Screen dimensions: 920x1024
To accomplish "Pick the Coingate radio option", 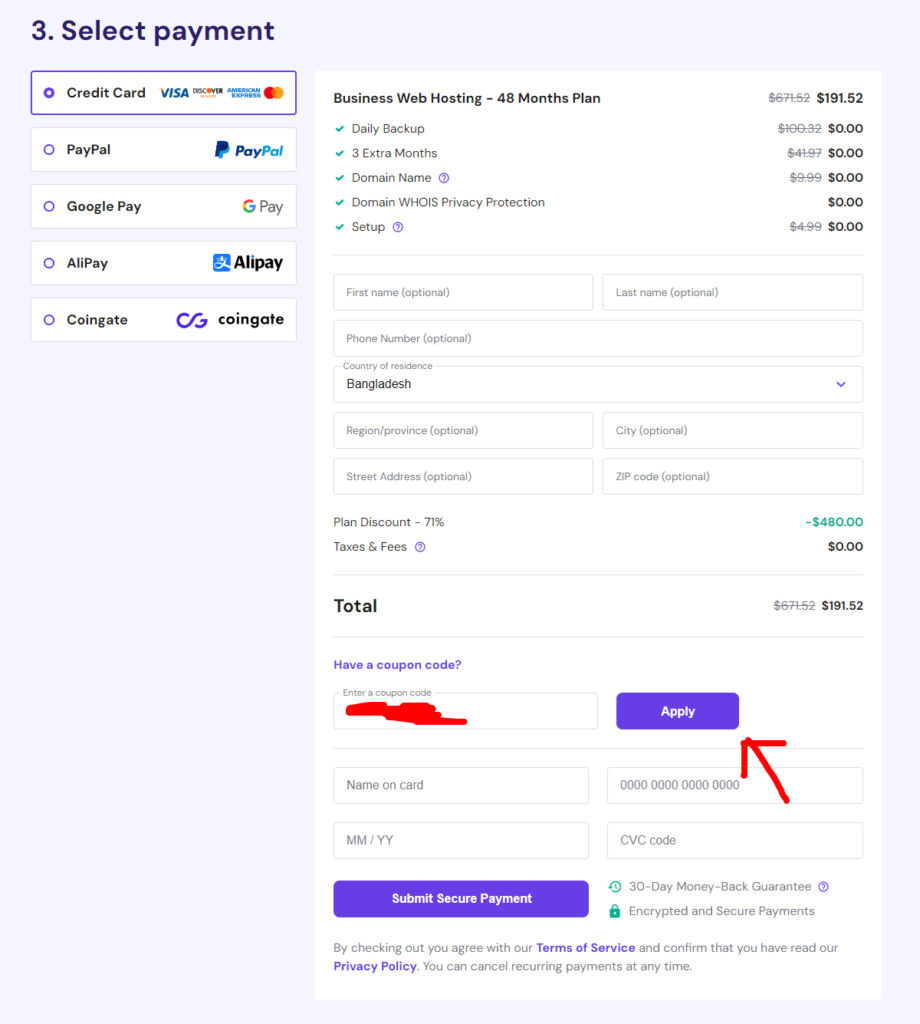I will [x=49, y=320].
